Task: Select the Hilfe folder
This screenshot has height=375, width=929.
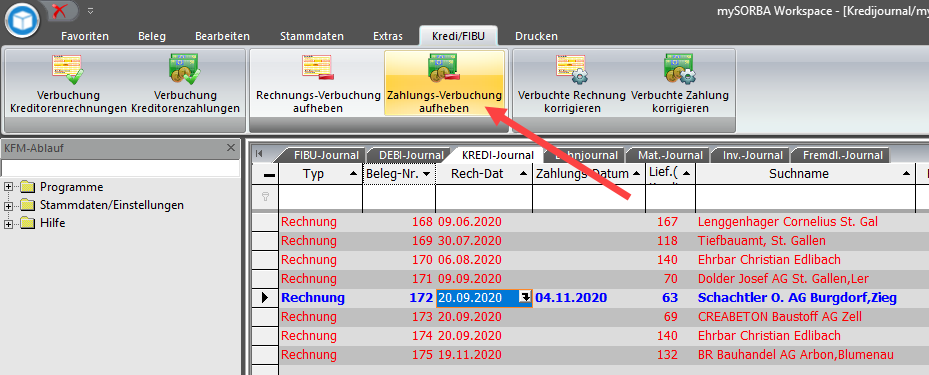Action: click(x=43, y=223)
